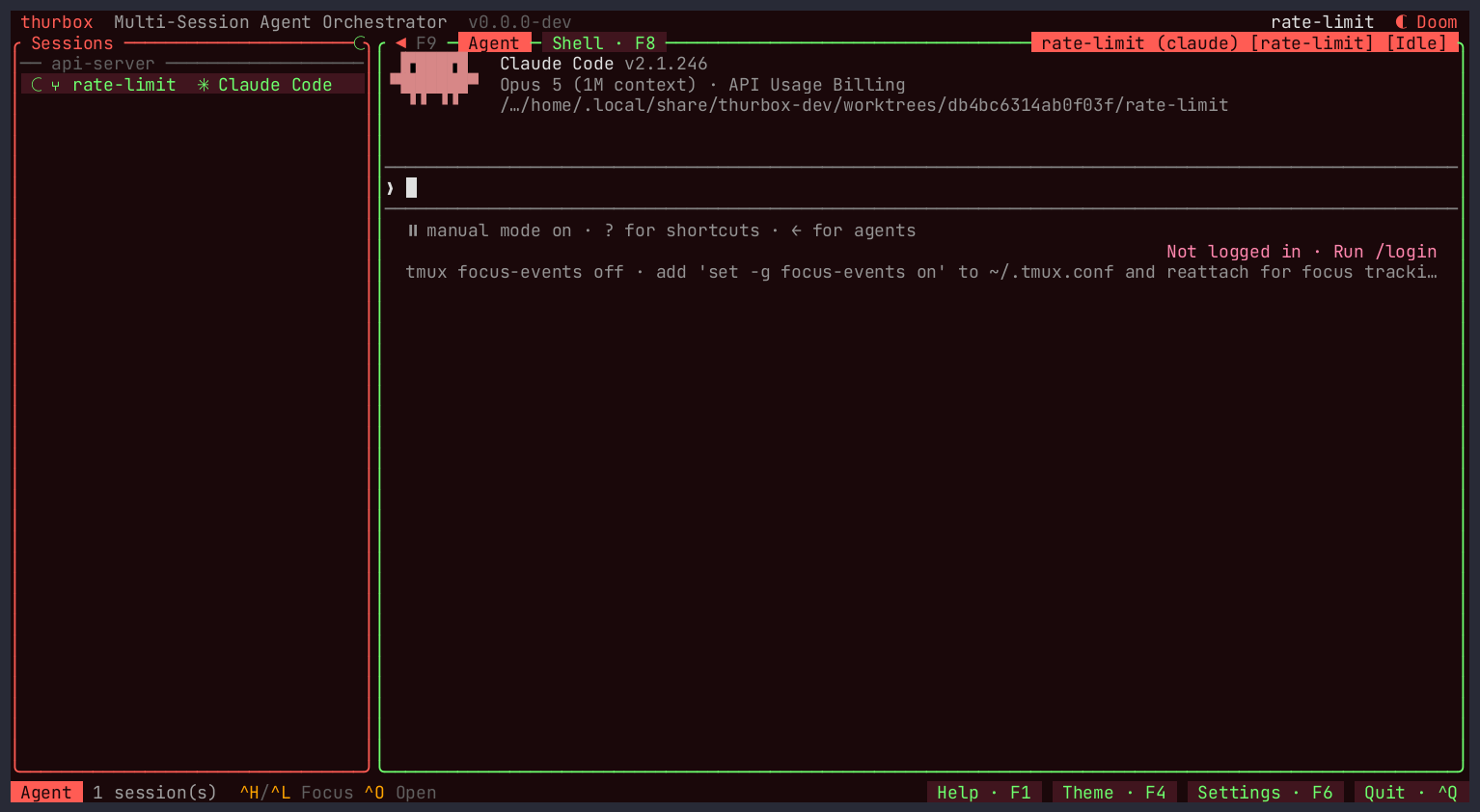Click the 'manual mode on' text
1480x812 pixels.
[499, 230]
